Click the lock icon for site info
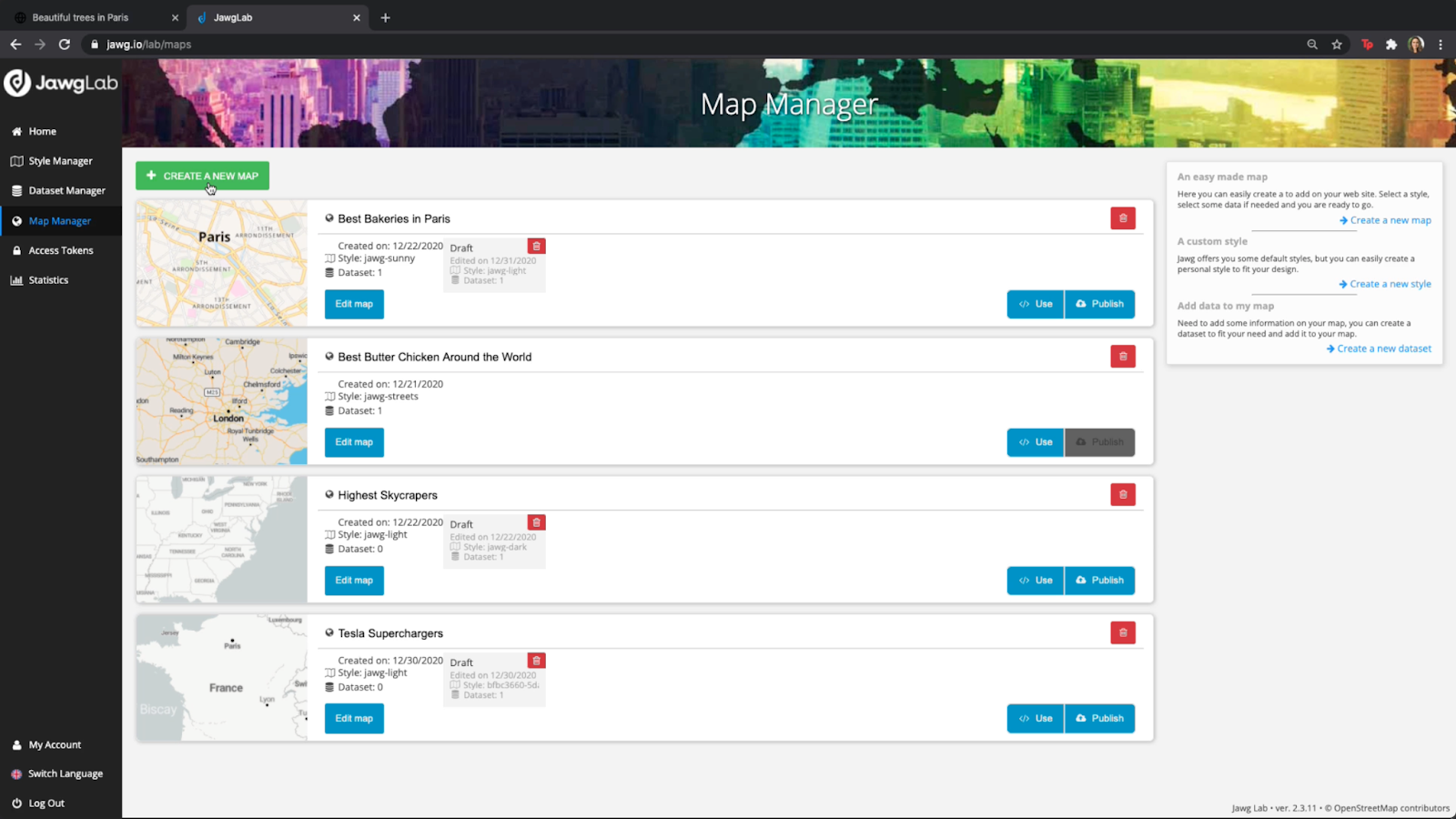 pos(95,44)
